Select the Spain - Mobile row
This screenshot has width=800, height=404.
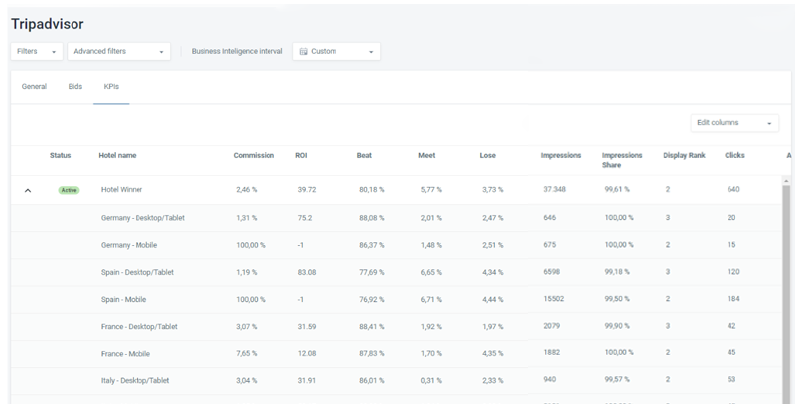[x=396, y=299]
